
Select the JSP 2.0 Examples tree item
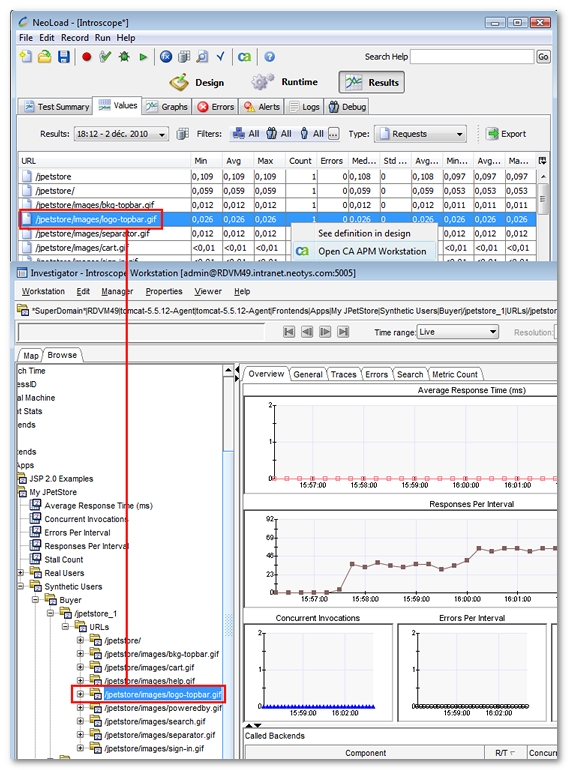pos(61,478)
